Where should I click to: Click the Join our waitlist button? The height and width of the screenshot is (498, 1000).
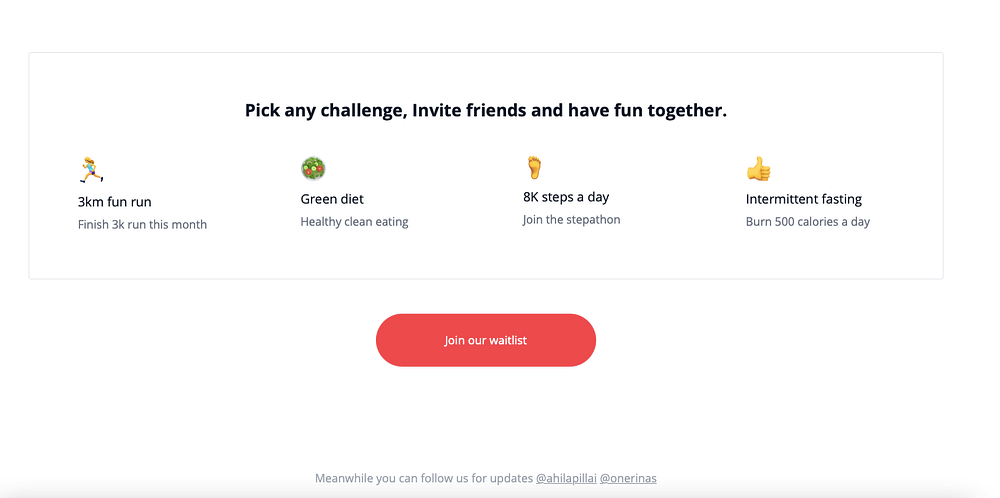coord(486,340)
